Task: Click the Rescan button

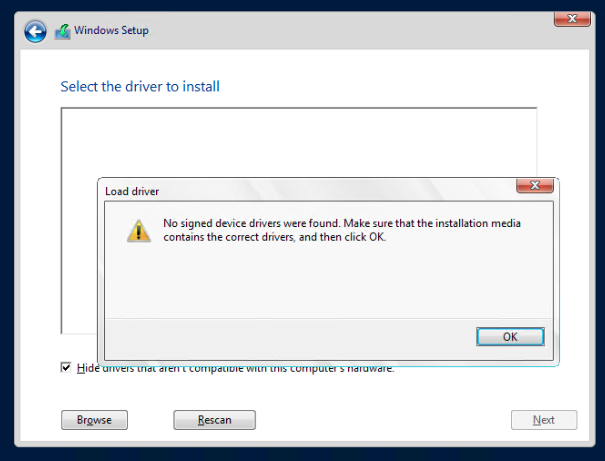Action: [214, 420]
